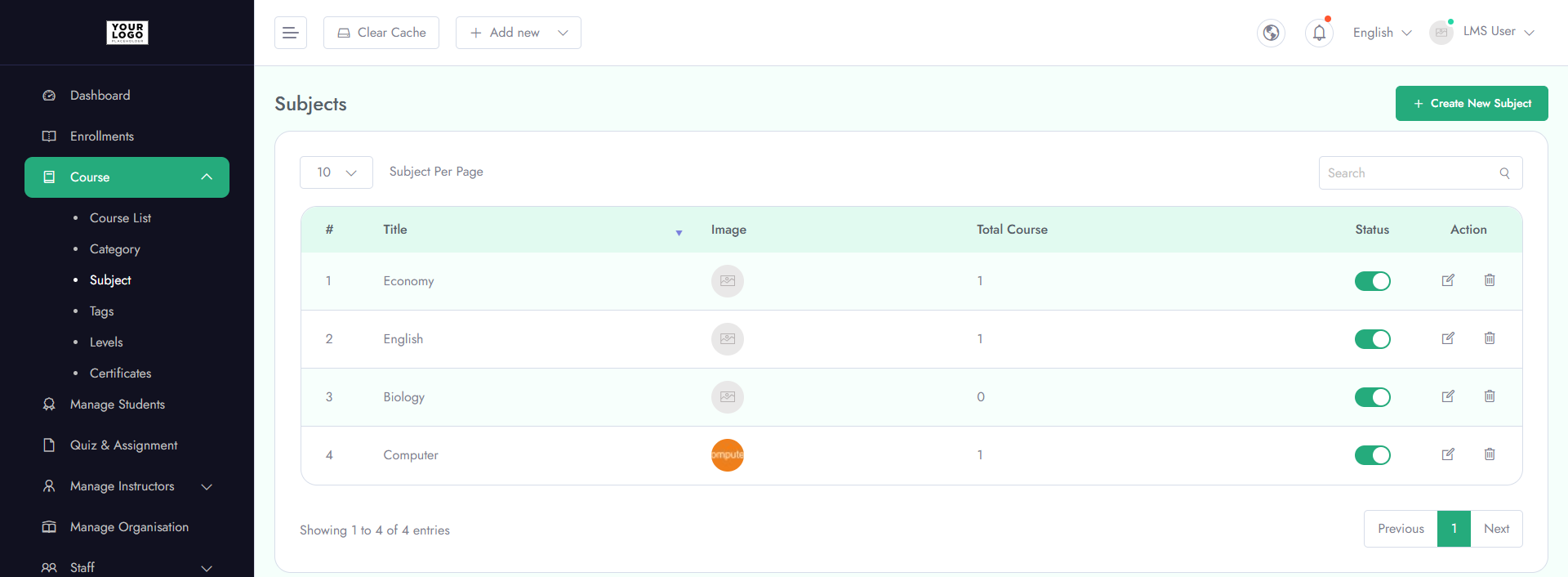This screenshot has height=577, width=1568.
Task: Expand the Add new dropdown
Action: tap(519, 33)
